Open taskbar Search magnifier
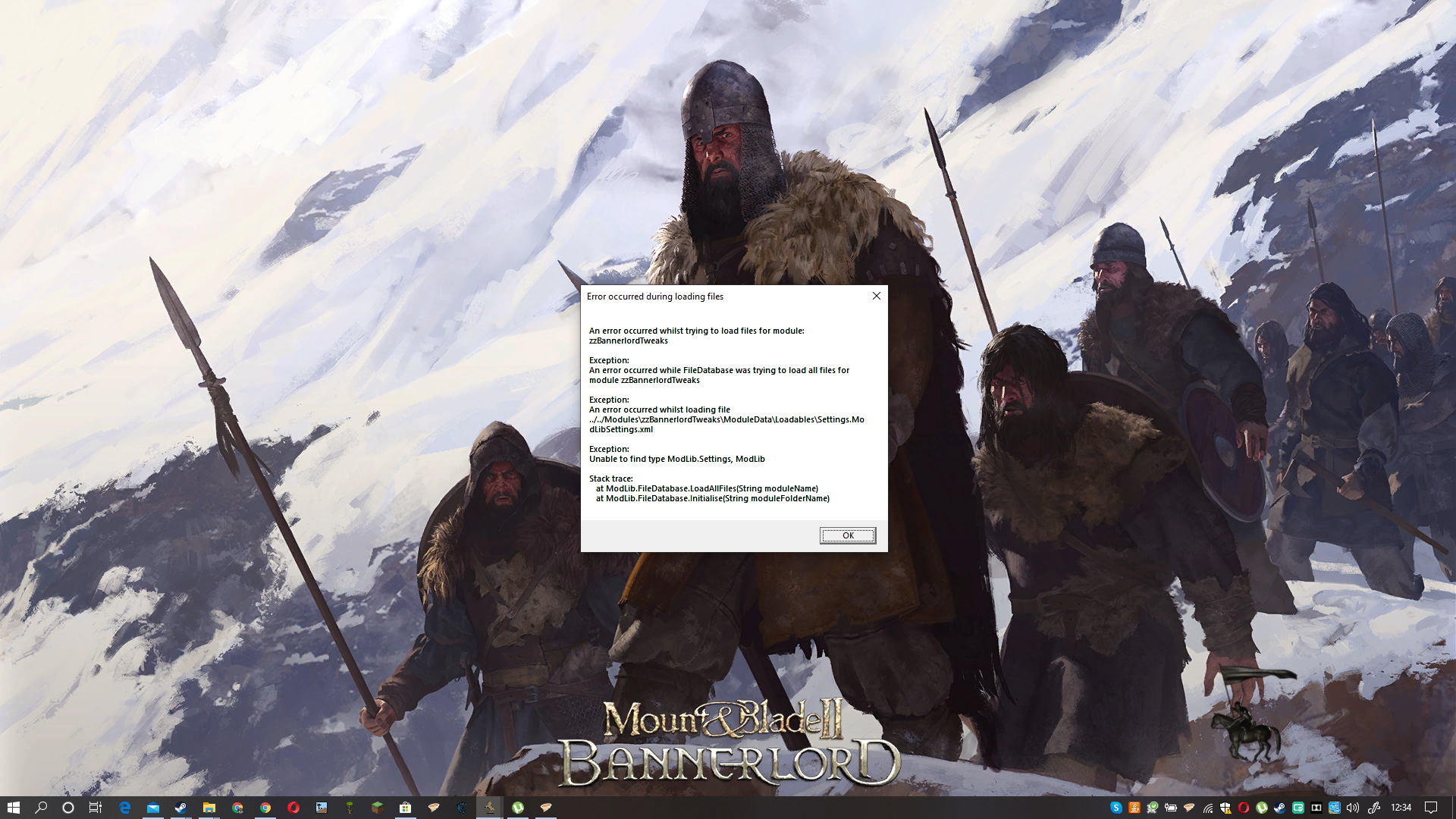The width and height of the screenshot is (1456, 819). (x=41, y=808)
